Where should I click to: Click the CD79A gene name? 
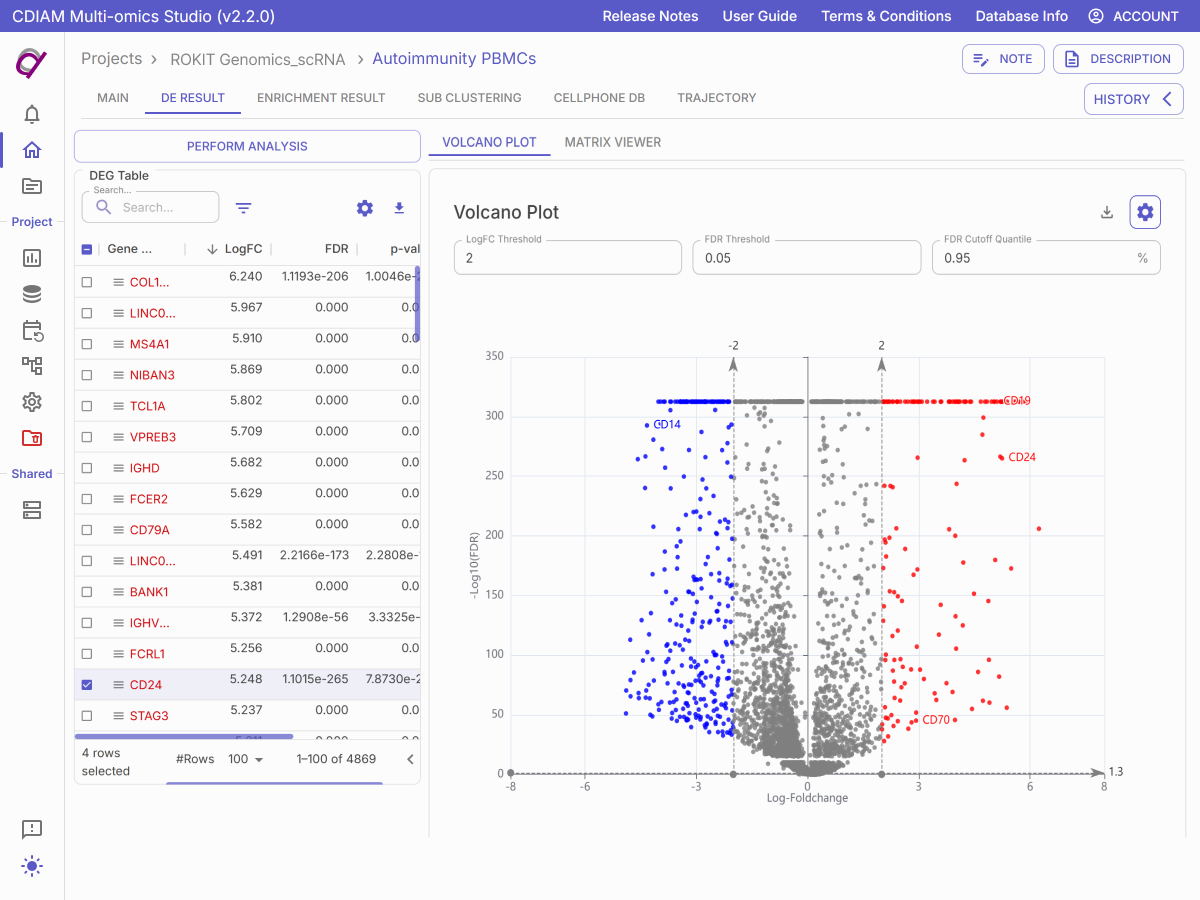point(150,530)
